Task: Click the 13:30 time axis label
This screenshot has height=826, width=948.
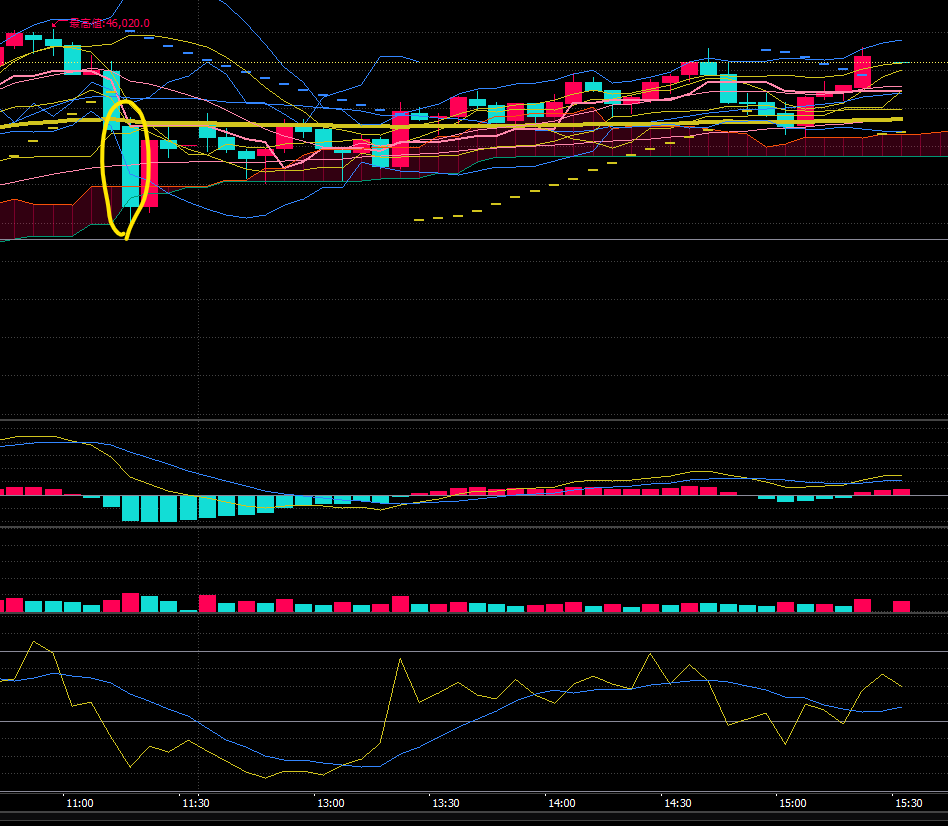Action: point(446,803)
